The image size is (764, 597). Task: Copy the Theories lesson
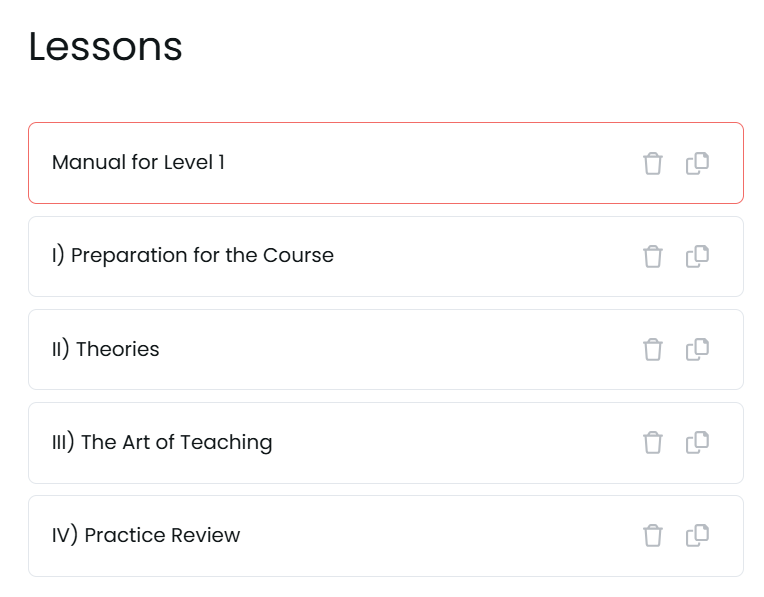click(697, 349)
